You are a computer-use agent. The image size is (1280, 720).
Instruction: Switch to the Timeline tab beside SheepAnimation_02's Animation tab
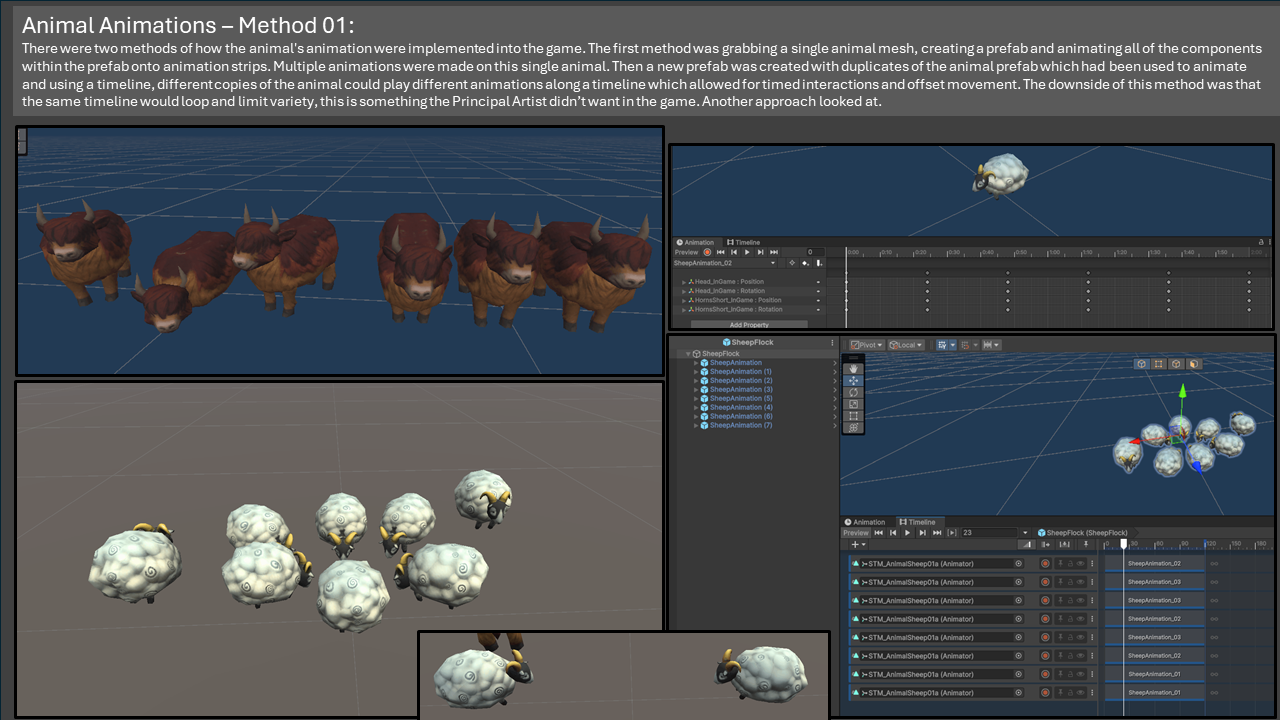[743, 242]
